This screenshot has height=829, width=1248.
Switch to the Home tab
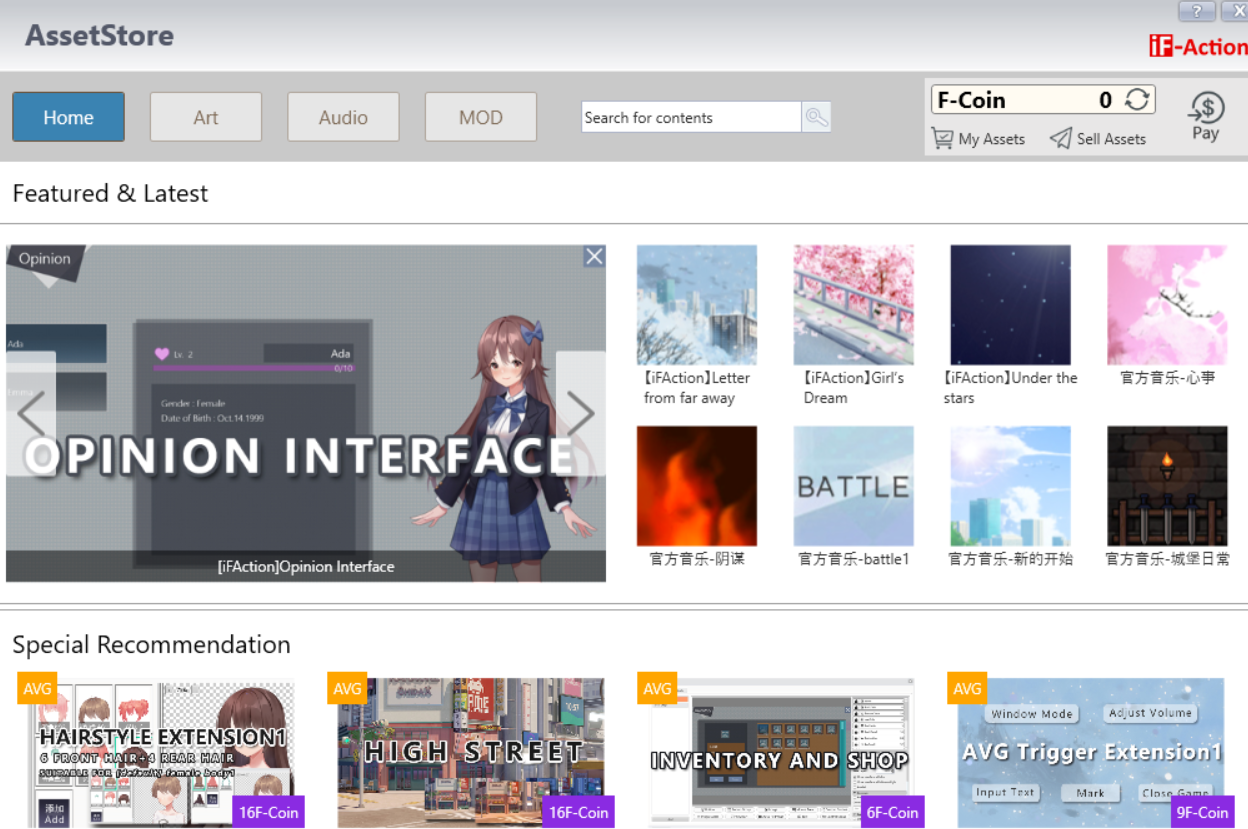coord(68,117)
